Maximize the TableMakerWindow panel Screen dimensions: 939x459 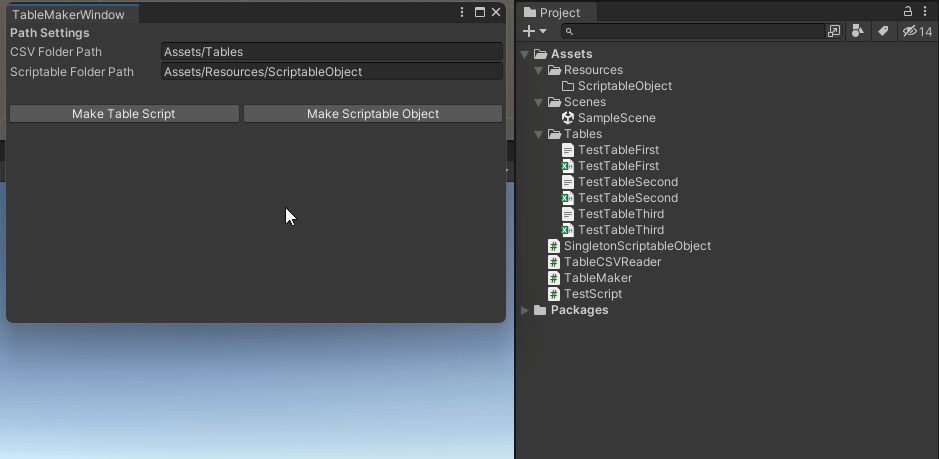480,12
